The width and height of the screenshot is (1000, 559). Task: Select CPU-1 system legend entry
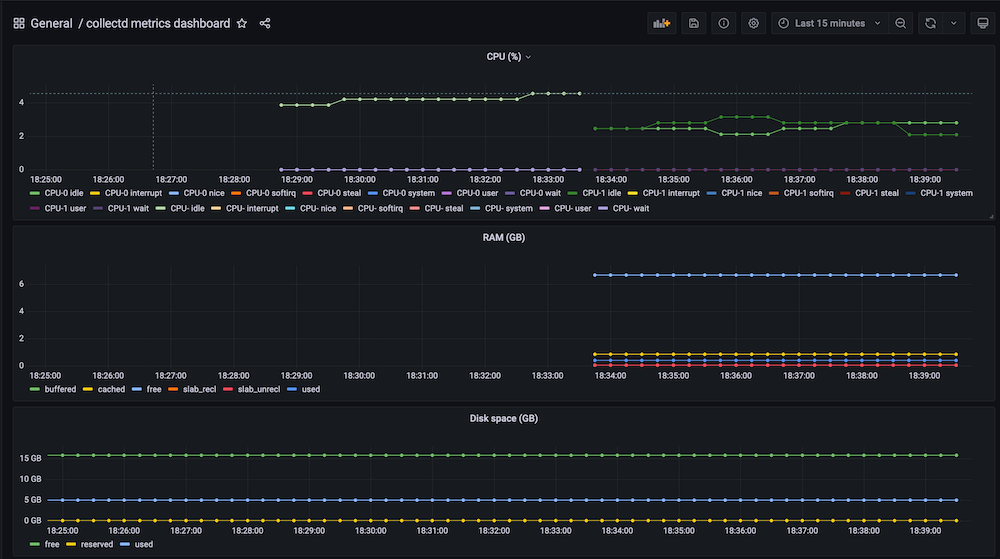946,193
